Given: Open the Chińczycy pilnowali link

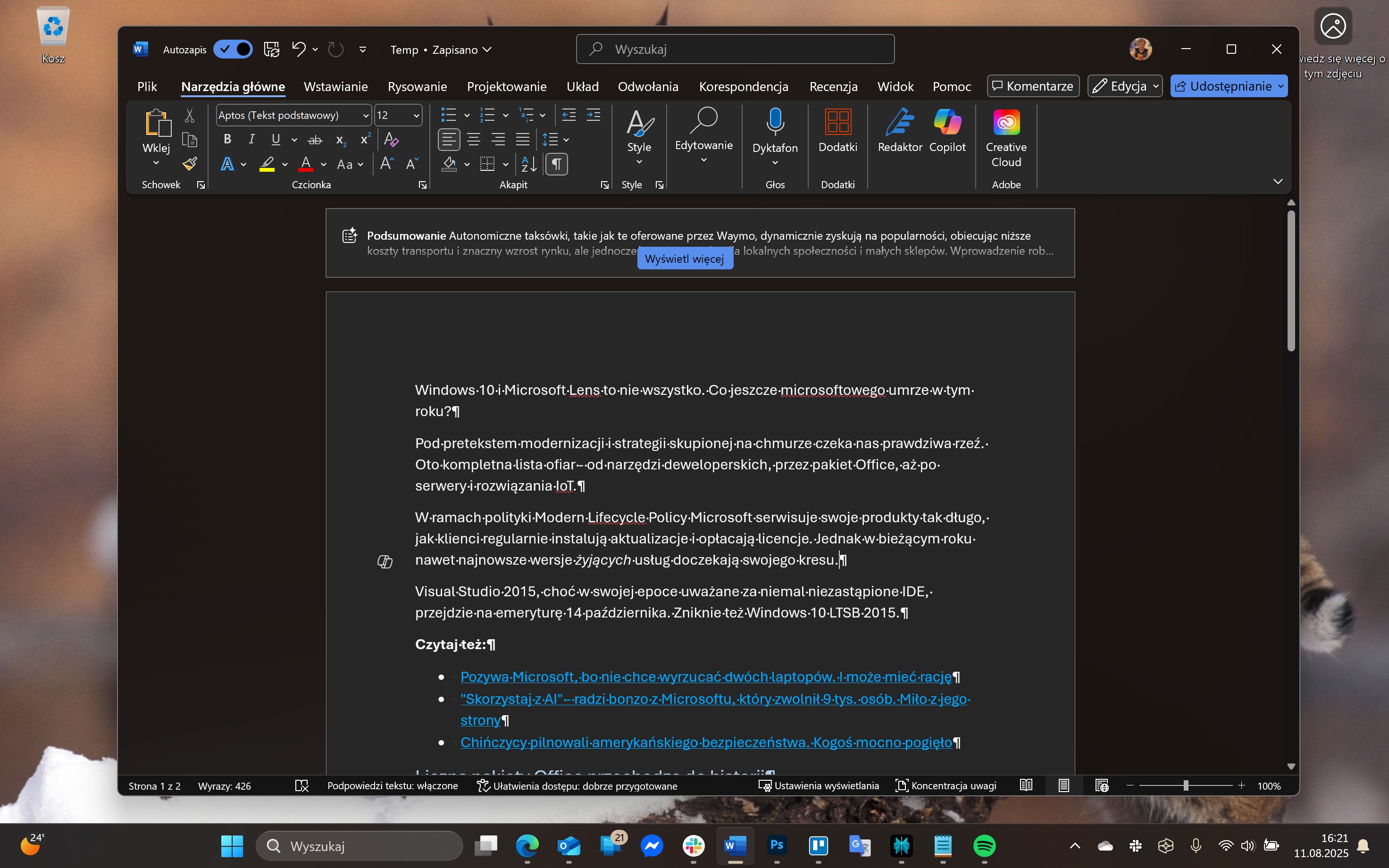Looking at the screenshot, I should pyautogui.click(x=706, y=742).
